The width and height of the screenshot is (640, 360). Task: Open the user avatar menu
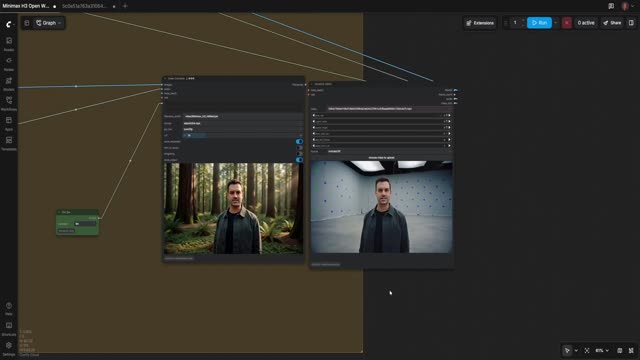(x=624, y=6)
